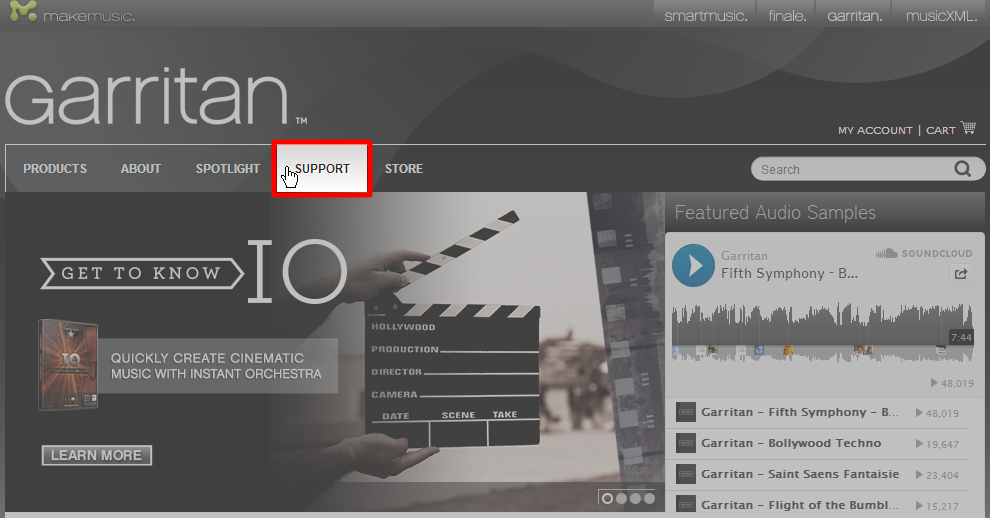The image size is (990, 518).
Task: Click the 48,019 play count below waveform
Action: (x=952, y=383)
